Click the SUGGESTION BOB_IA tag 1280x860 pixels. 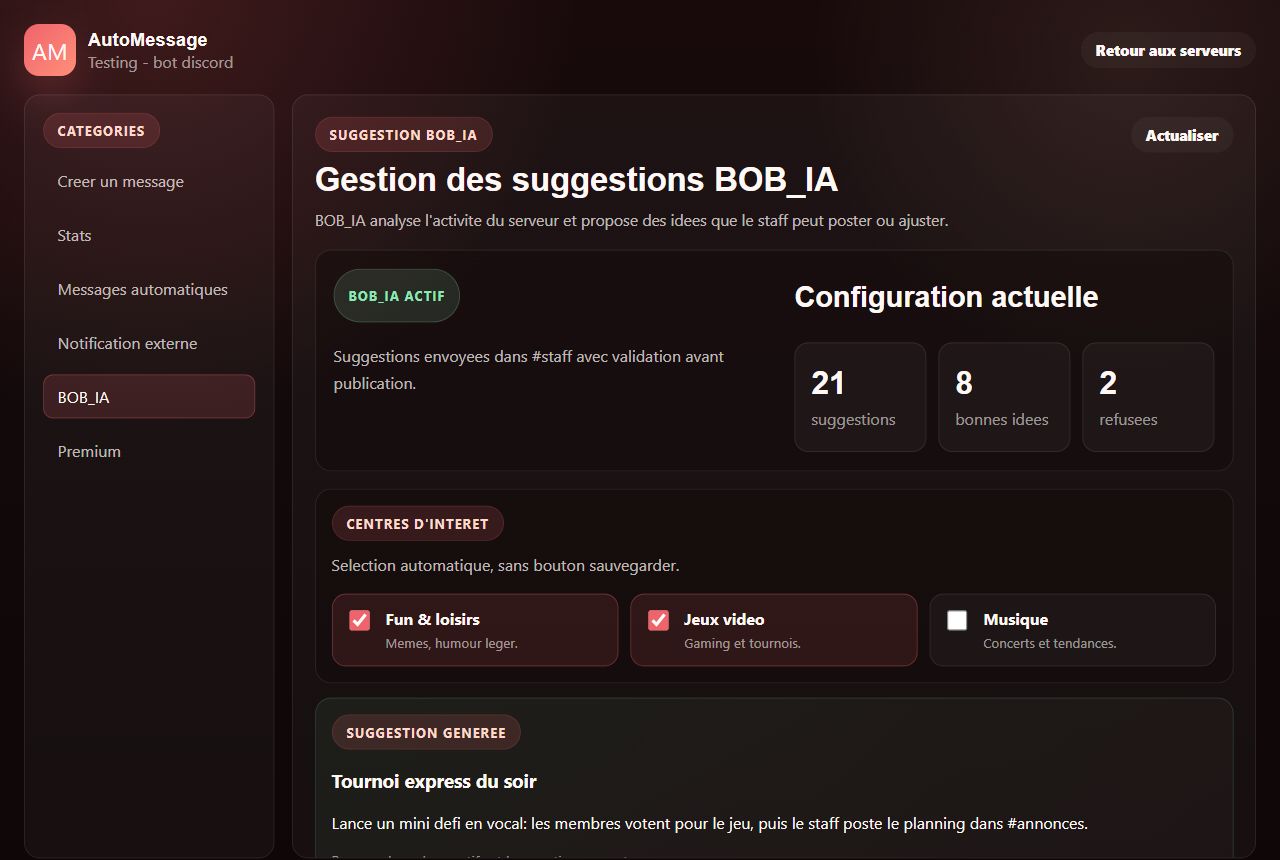403,135
